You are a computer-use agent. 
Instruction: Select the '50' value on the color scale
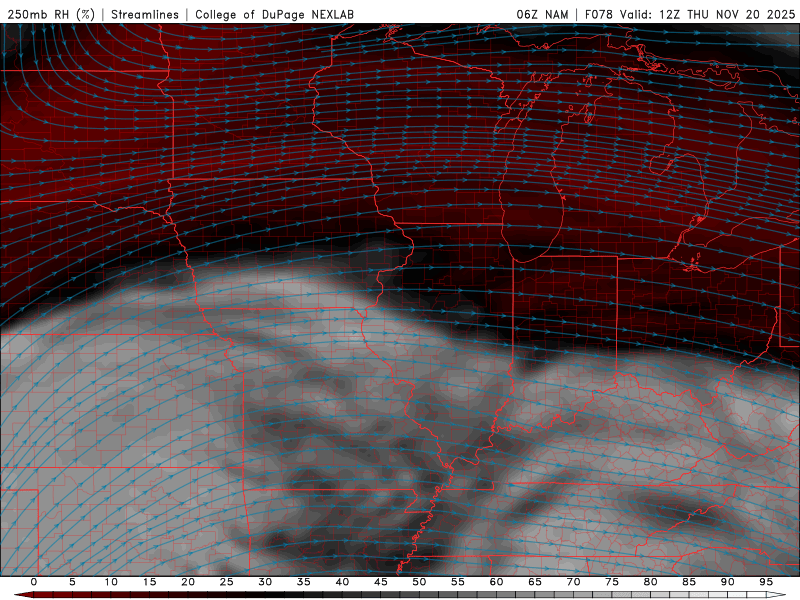419,582
